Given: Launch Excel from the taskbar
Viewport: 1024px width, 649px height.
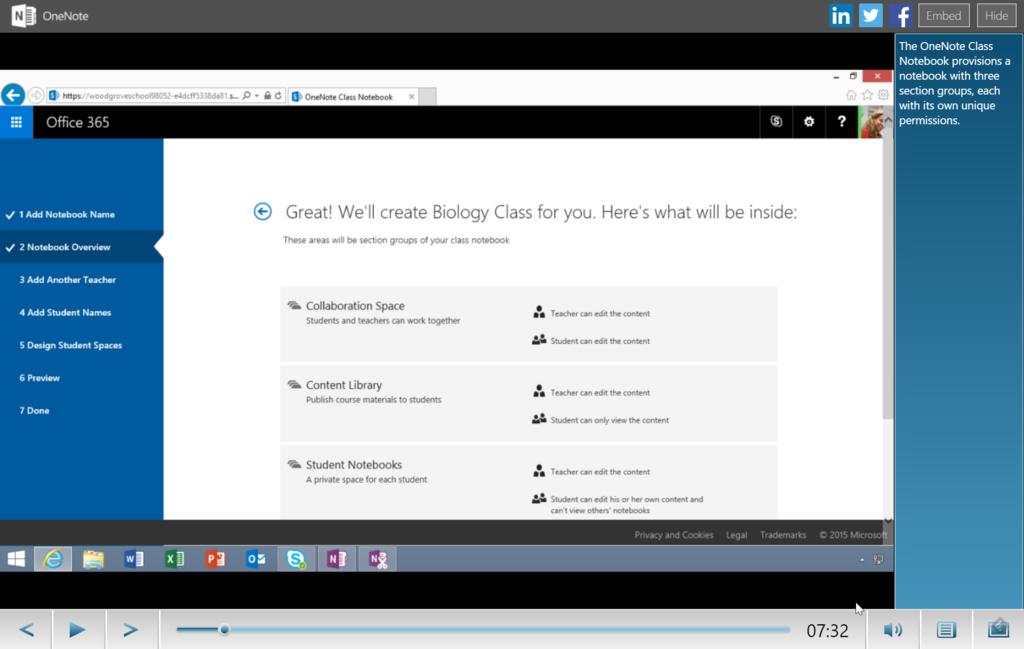Looking at the screenshot, I should click(174, 559).
